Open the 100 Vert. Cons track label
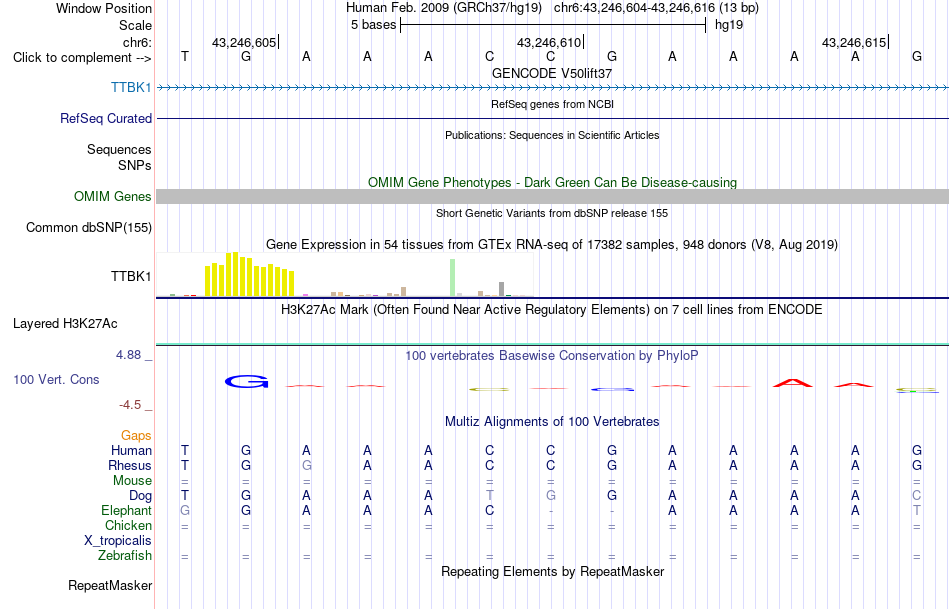This screenshot has height=609, width=950. (x=56, y=379)
